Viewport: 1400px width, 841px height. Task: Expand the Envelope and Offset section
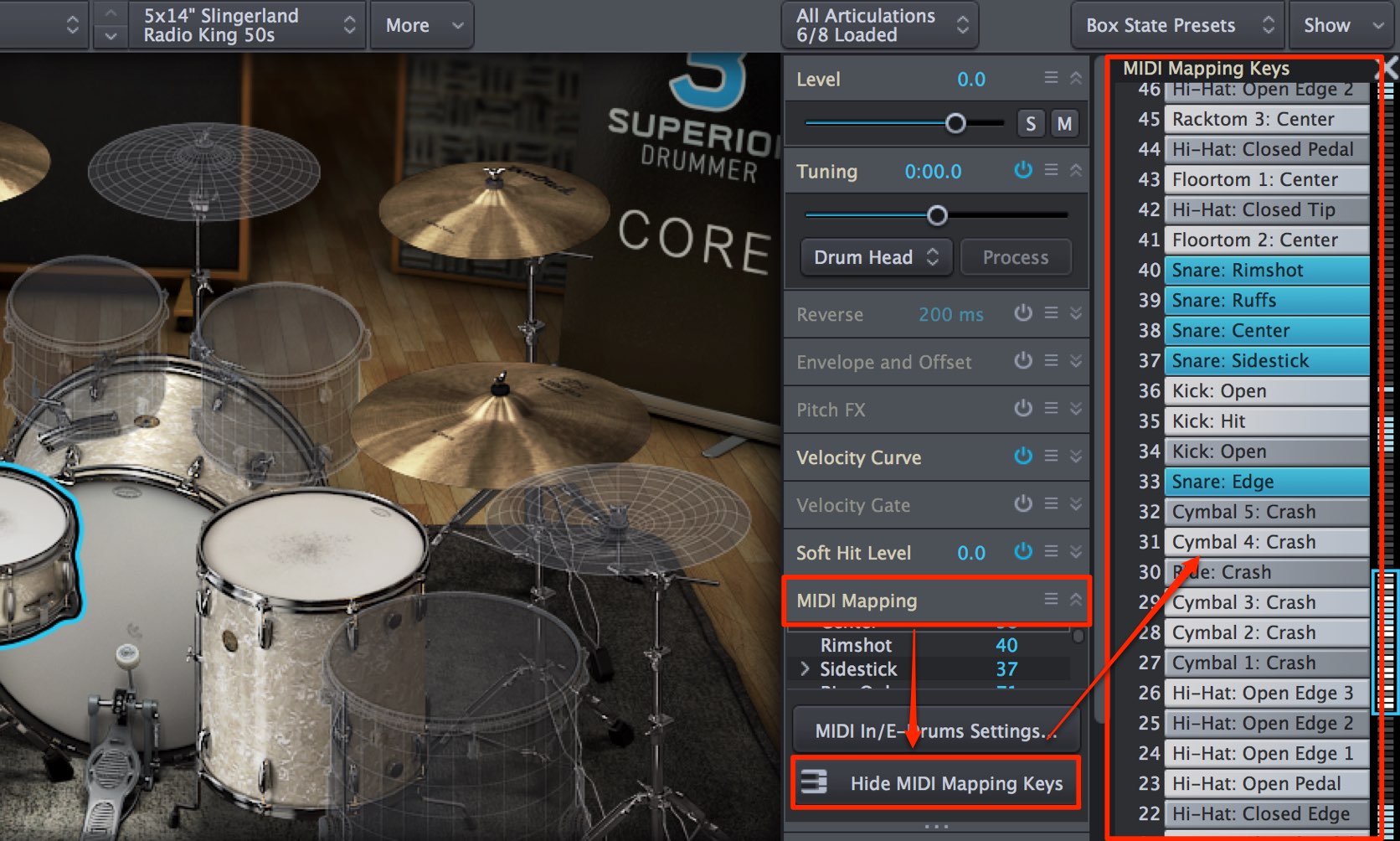click(x=1076, y=361)
